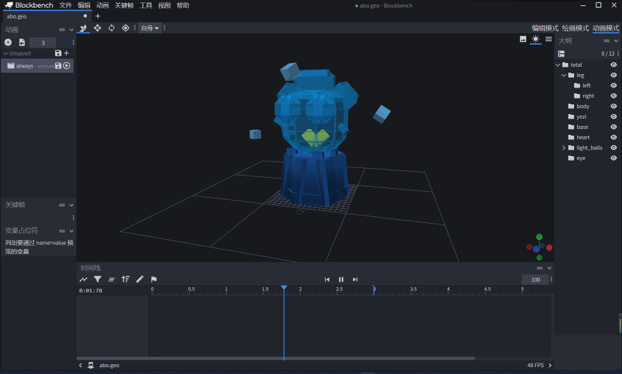Open the timeline filter funnel icon
622x374 pixels.
(x=98, y=279)
